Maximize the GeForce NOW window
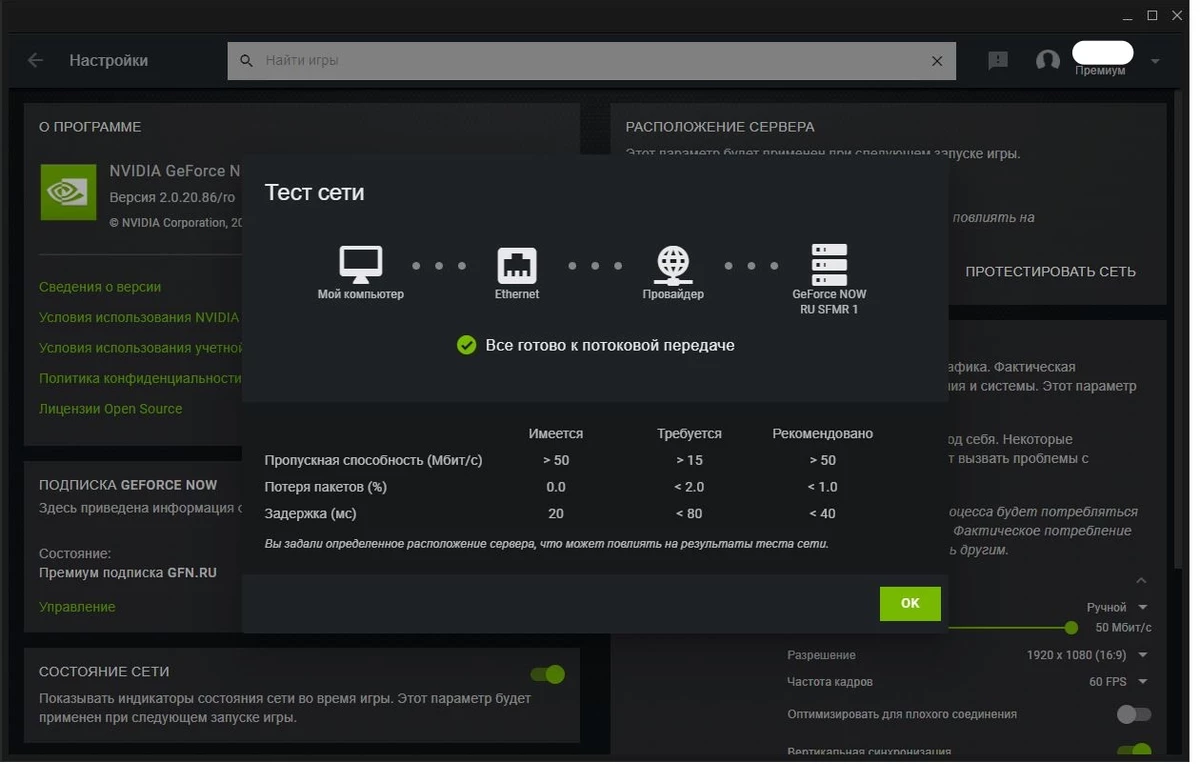The image size is (1200, 764). pos(1152,15)
